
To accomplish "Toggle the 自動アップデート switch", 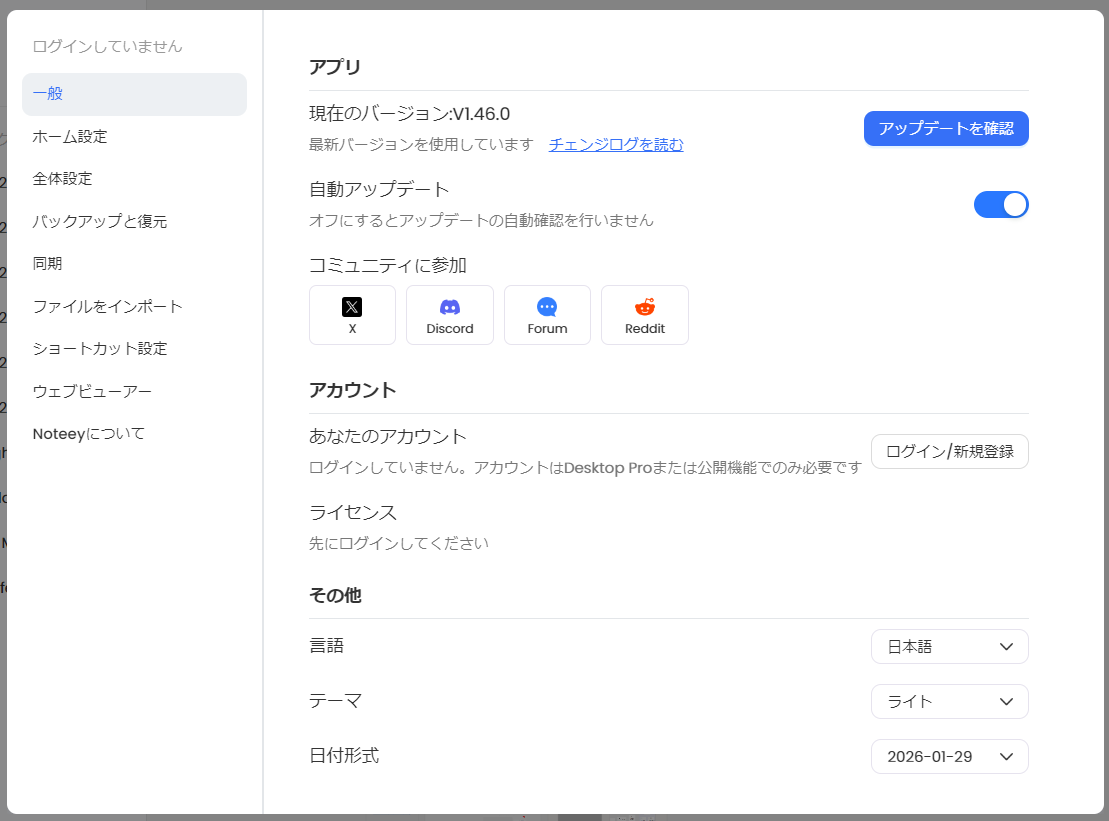I will 1001,205.
